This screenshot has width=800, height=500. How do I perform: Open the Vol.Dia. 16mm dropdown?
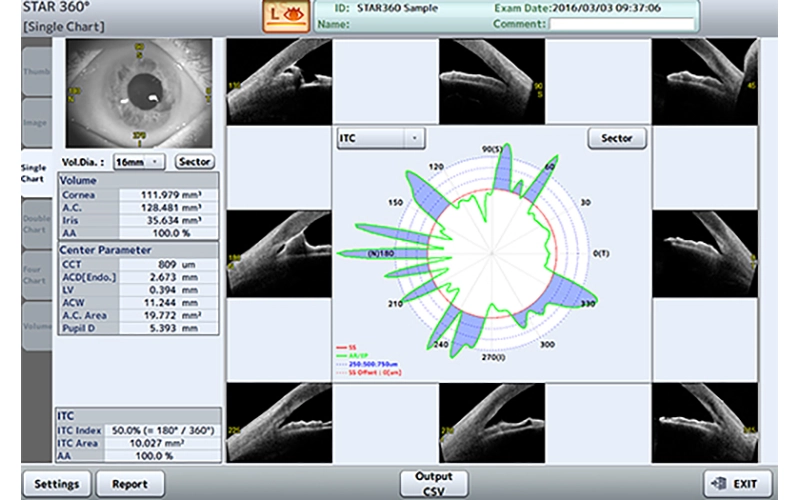click(139, 162)
